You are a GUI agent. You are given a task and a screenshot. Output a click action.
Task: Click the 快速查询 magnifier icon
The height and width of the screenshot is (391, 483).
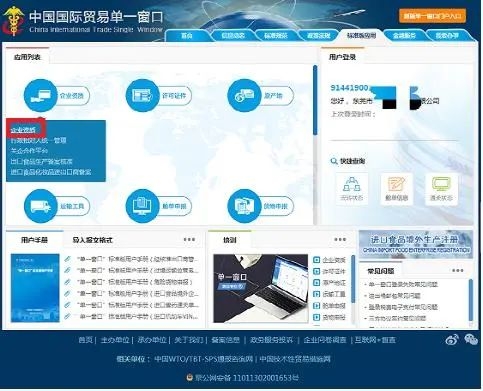pyautogui.click(x=334, y=161)
